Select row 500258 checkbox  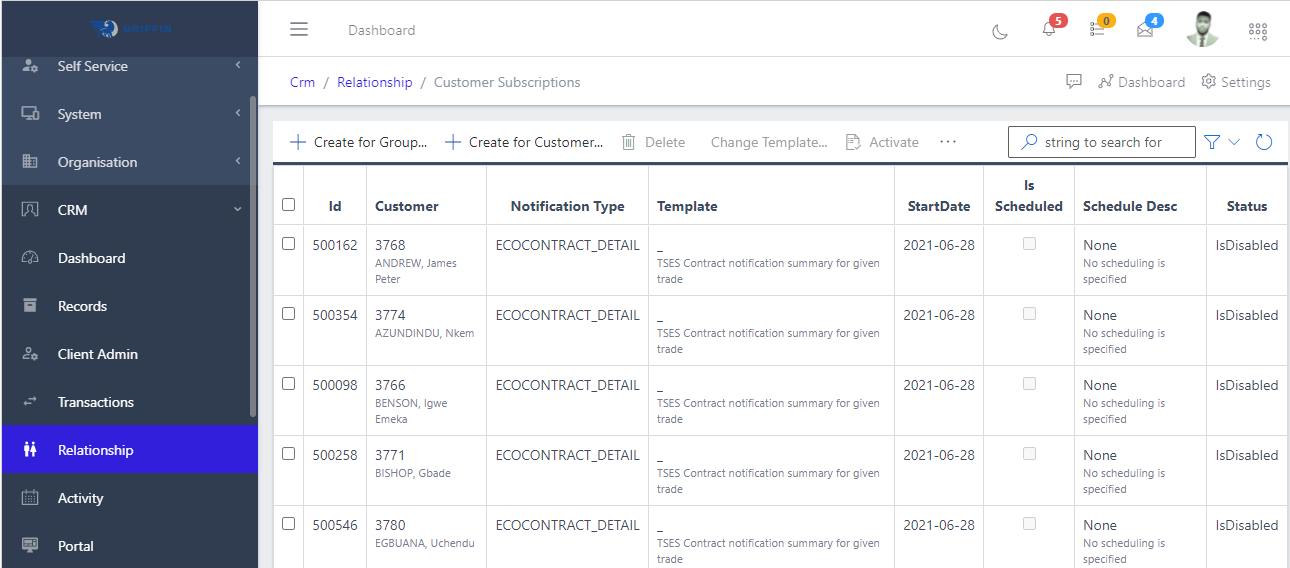point(289,453)
